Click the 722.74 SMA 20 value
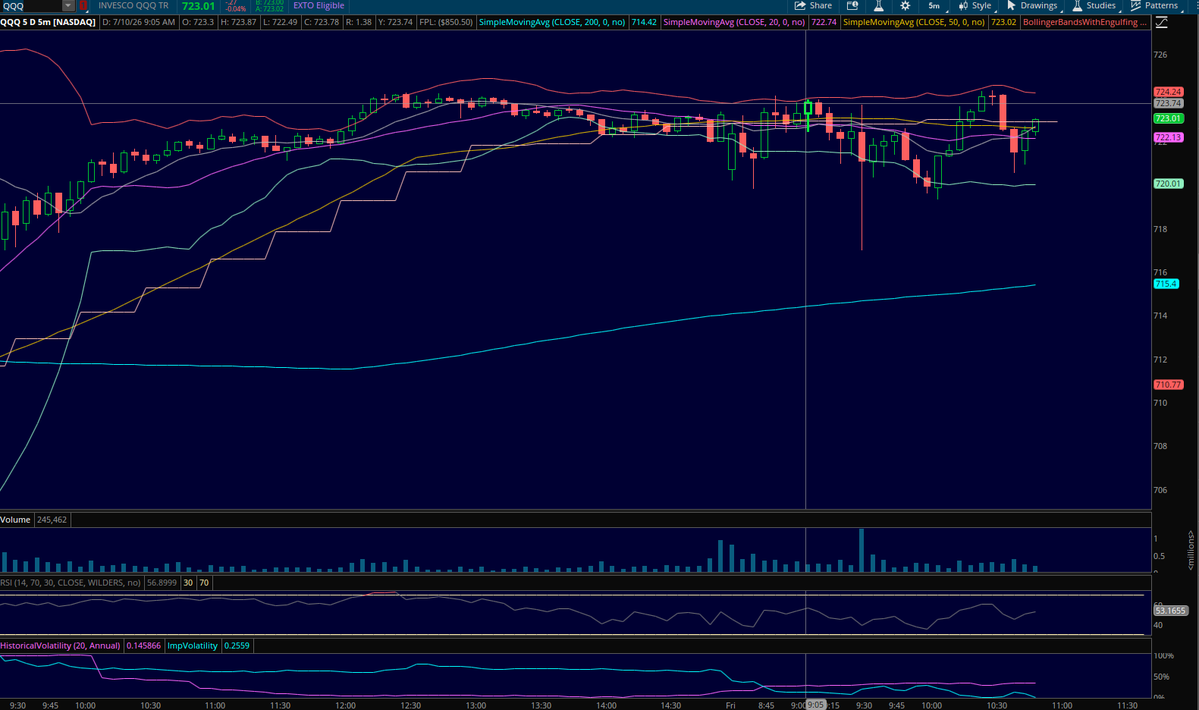 [x=824, y=22]
